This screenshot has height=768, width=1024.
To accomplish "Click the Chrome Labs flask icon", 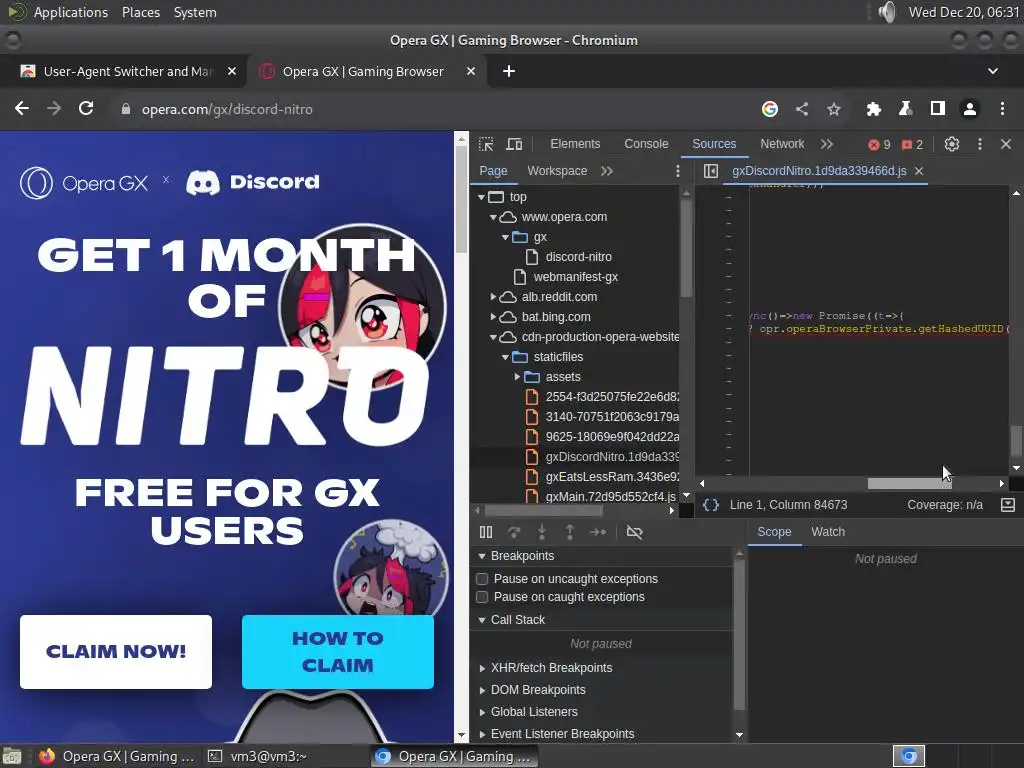I will point(905,109).
